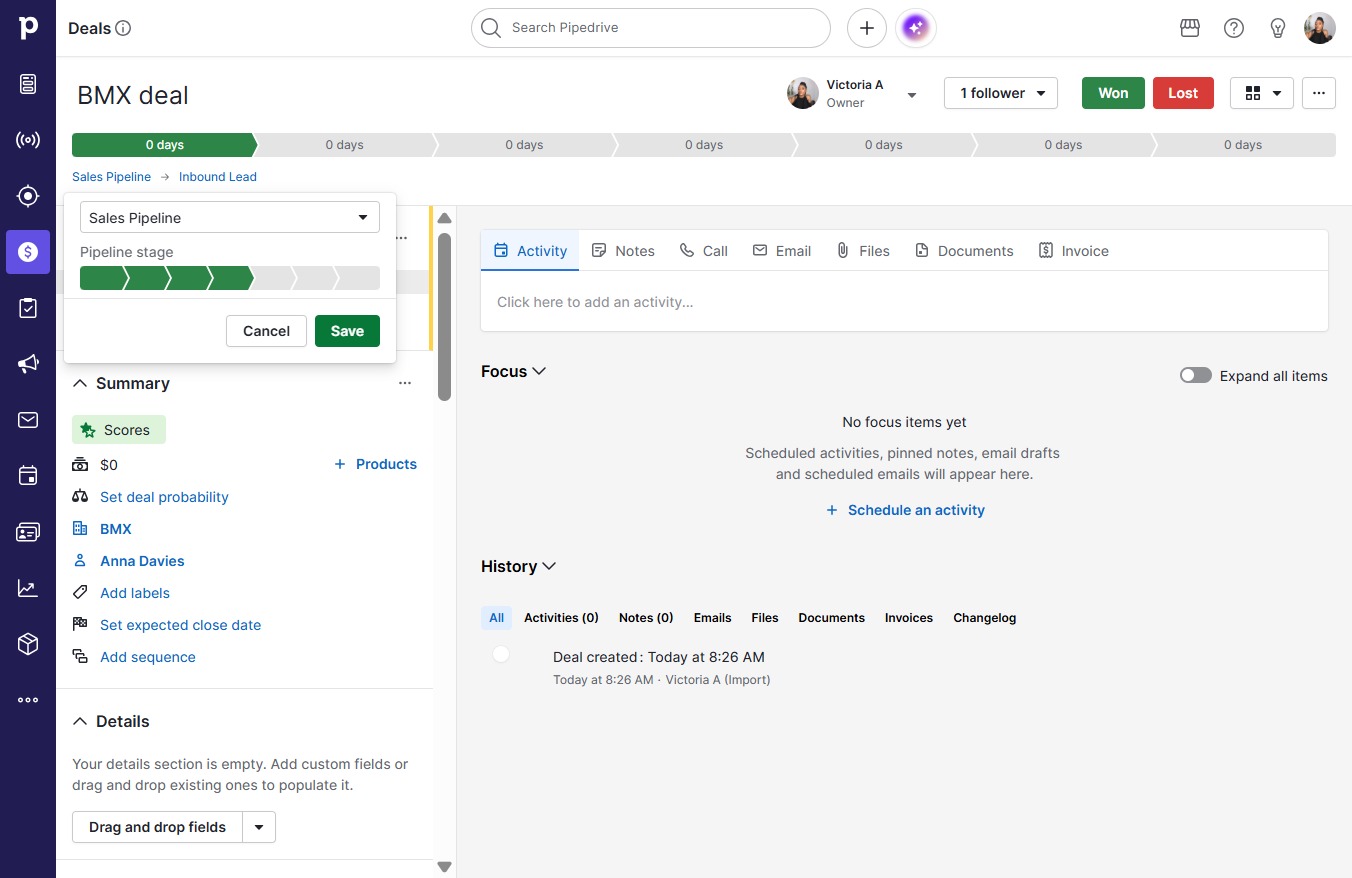
Task: Click the Scores star badge
Action: click(x=119, y=430)
